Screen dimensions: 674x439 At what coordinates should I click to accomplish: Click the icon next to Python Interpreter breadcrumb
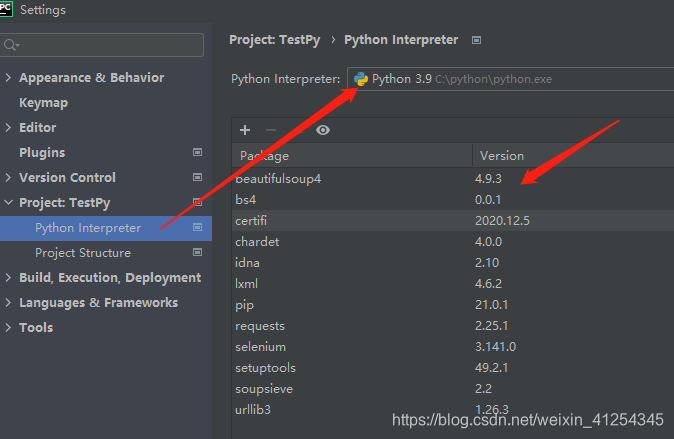pyautogui.click(x=476, y=40)
